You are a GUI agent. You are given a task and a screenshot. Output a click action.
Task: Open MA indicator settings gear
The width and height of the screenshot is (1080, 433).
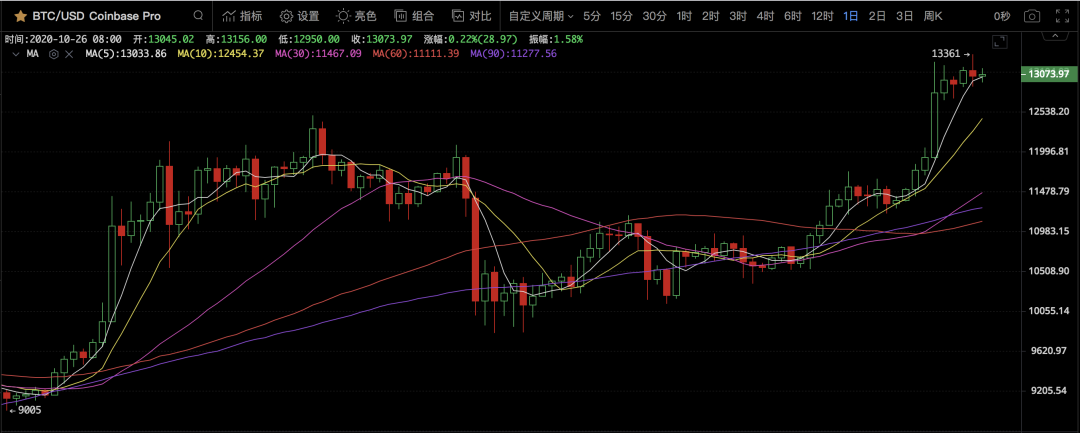pyautogui.click(x=54, y=53)
